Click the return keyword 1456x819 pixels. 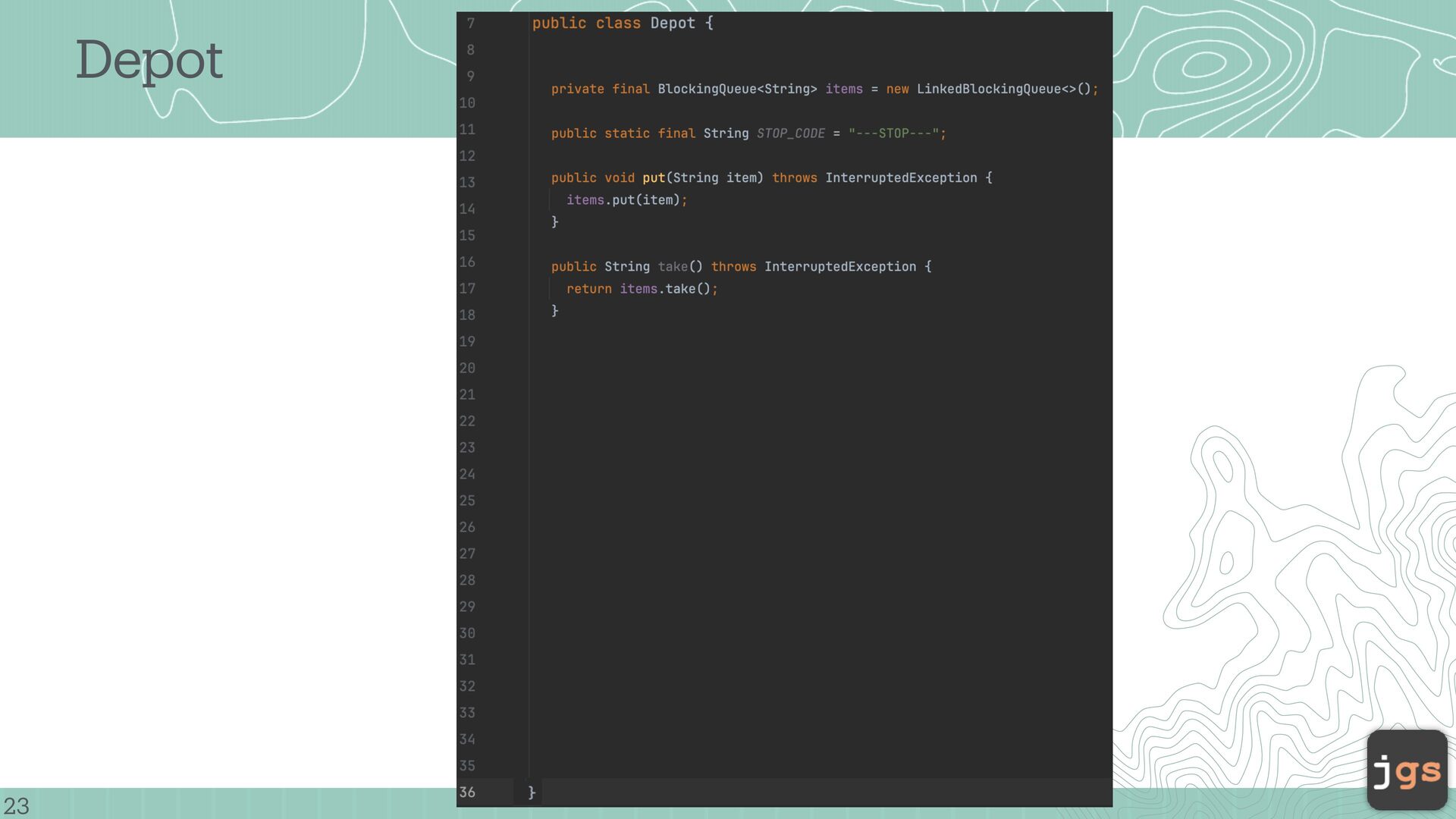[x=588, y=289]
